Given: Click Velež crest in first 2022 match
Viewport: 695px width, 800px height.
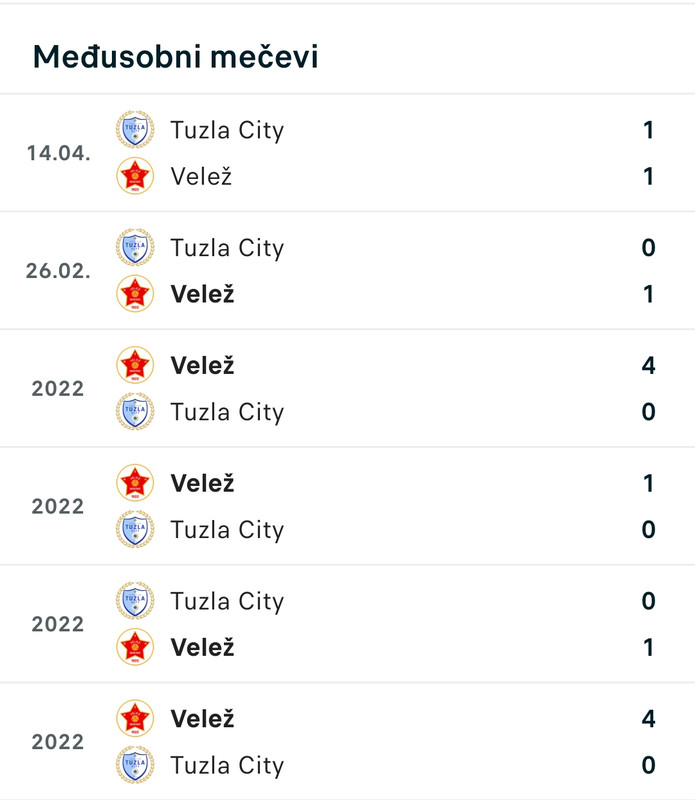Looking at the screenshot, I should 135,365.
